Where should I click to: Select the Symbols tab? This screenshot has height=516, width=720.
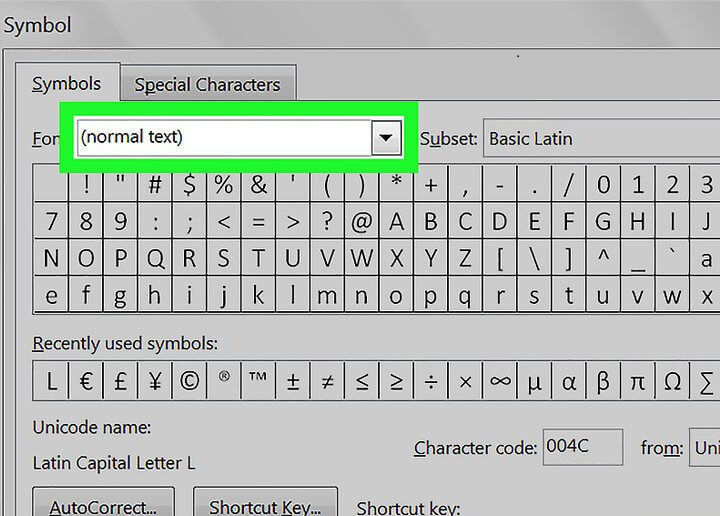point(67,84)
